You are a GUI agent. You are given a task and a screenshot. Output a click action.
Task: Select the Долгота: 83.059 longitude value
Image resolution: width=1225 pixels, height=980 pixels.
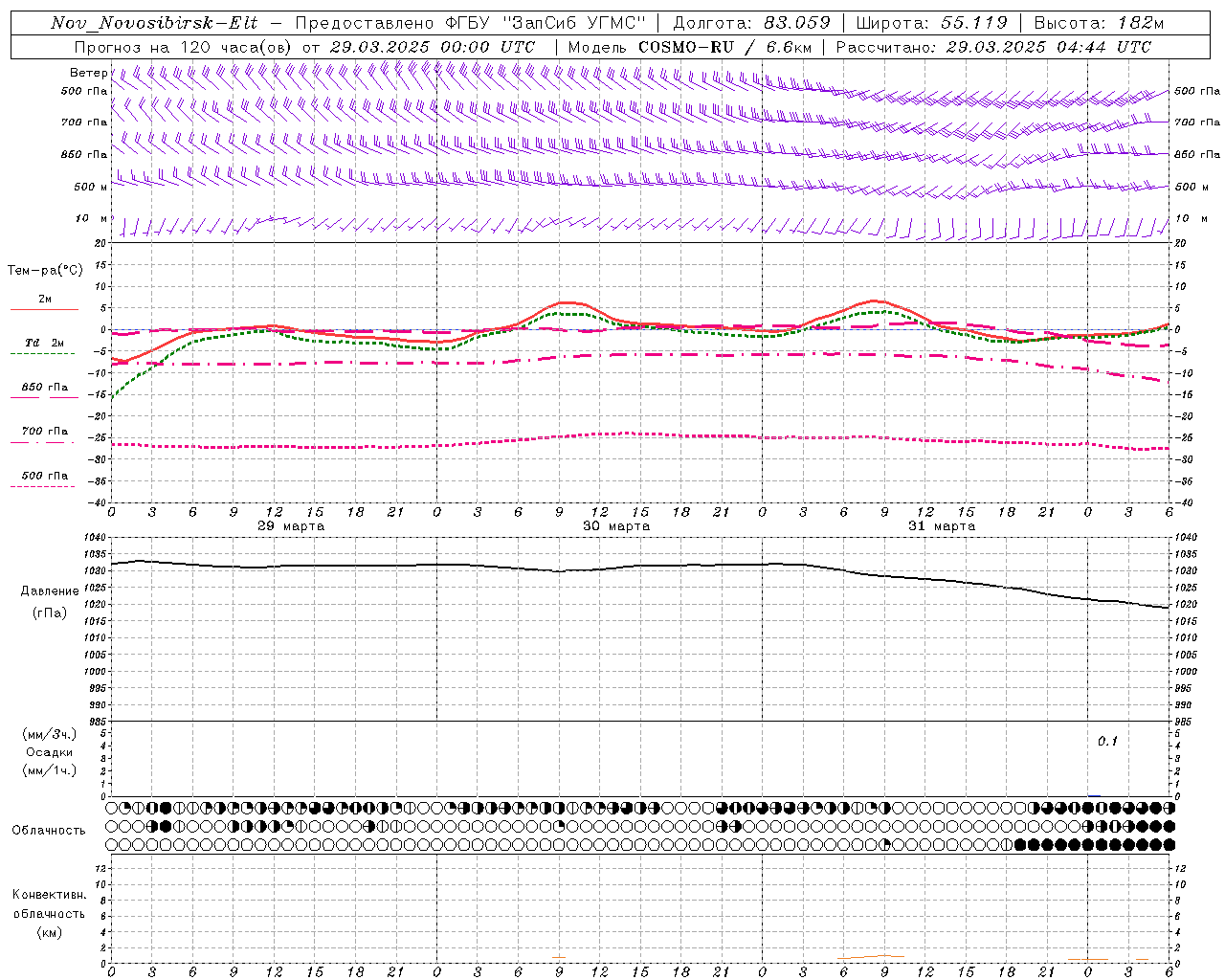752,23
